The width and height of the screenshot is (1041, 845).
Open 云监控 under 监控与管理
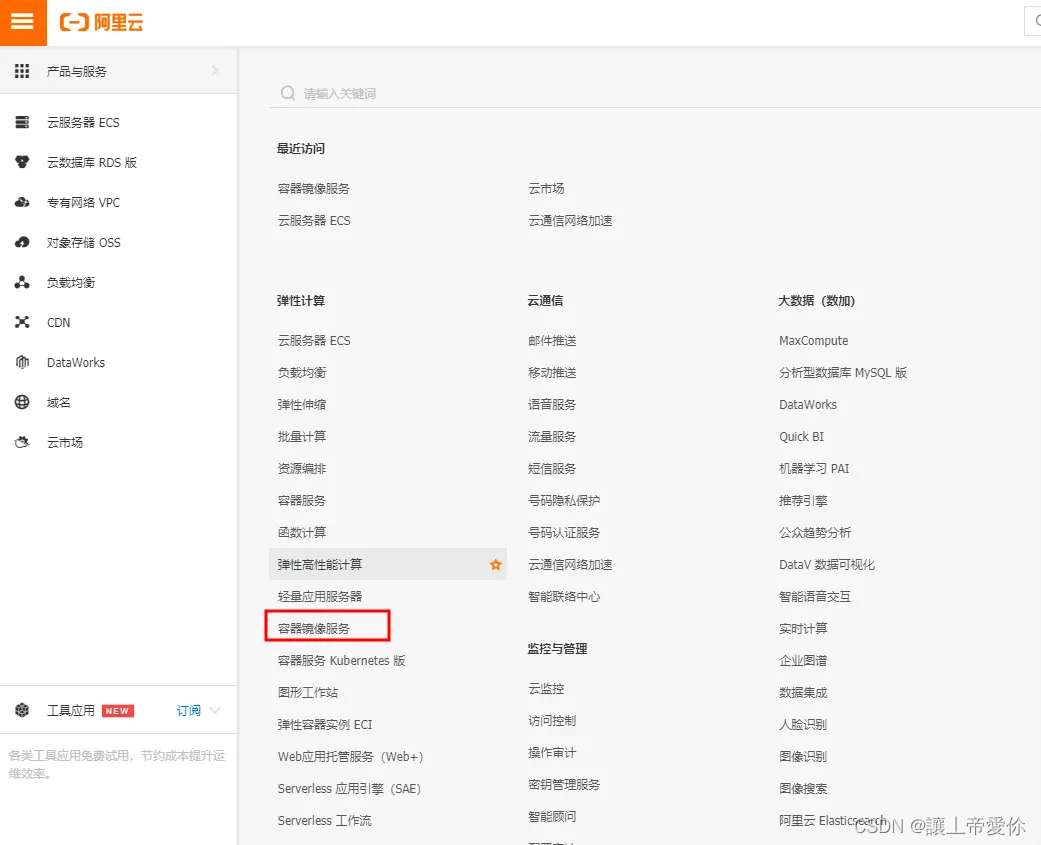click(546, 688)
